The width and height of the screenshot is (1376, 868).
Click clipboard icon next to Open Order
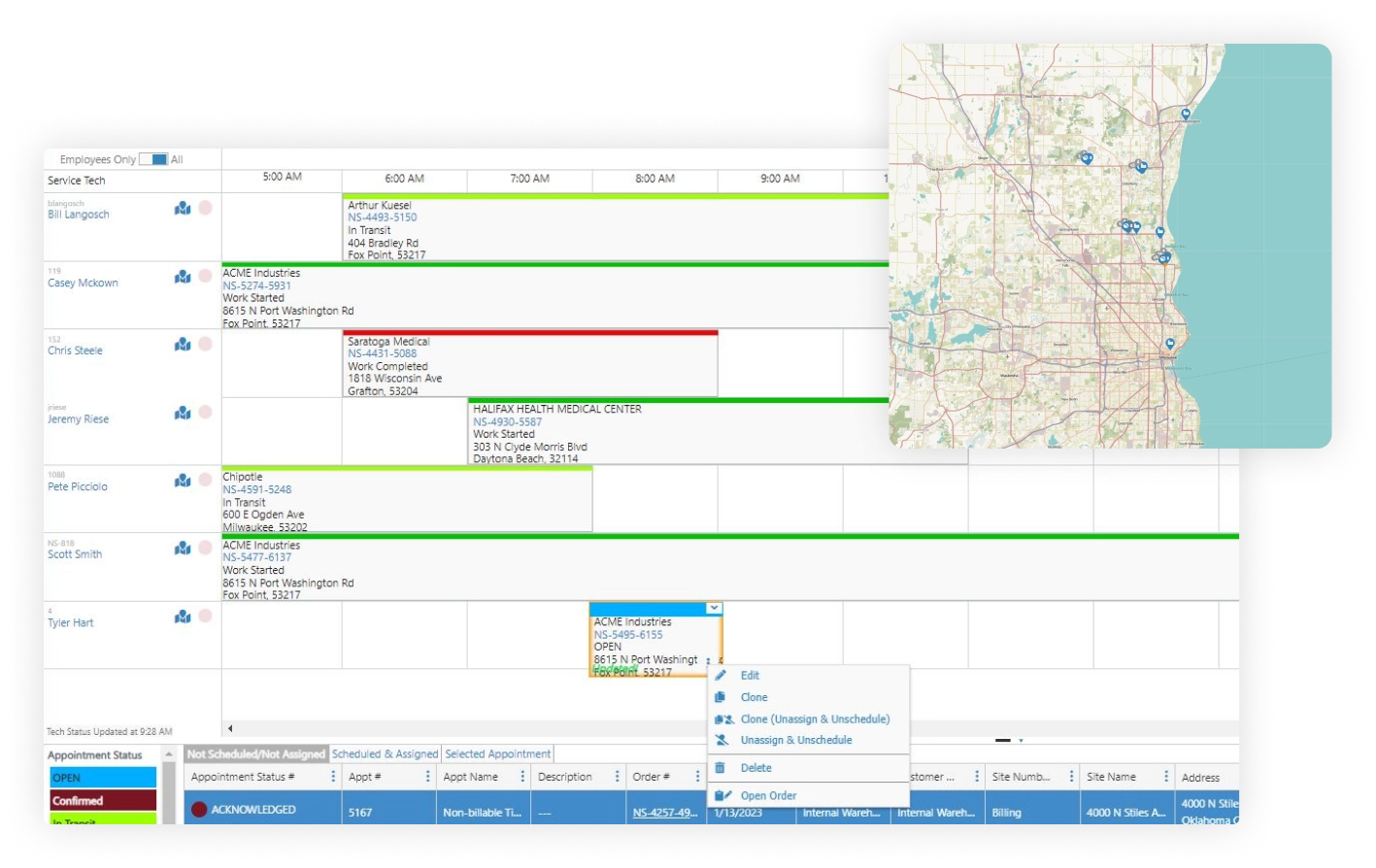click(x=722, y=795)
